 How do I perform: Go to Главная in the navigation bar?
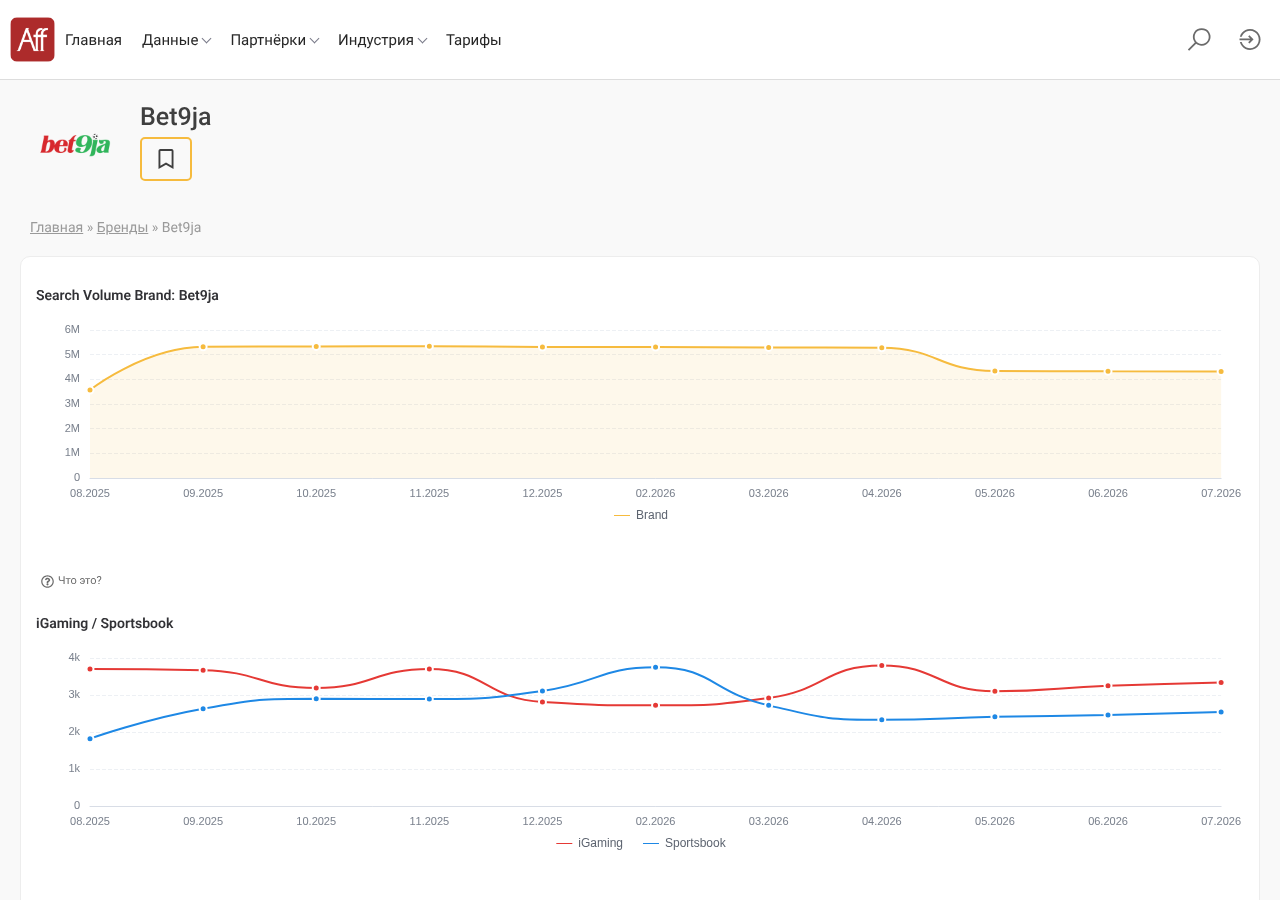coord(93,40)
